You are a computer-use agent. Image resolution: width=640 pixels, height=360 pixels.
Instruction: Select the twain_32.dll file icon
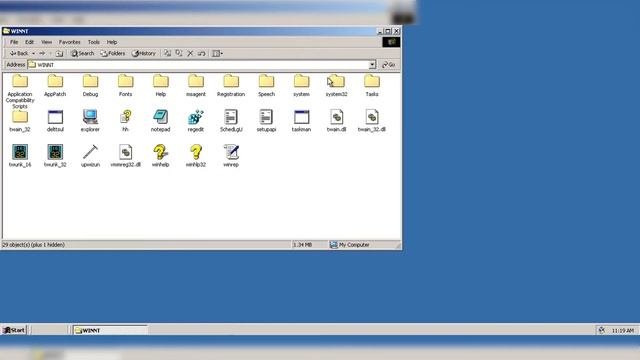372,117
